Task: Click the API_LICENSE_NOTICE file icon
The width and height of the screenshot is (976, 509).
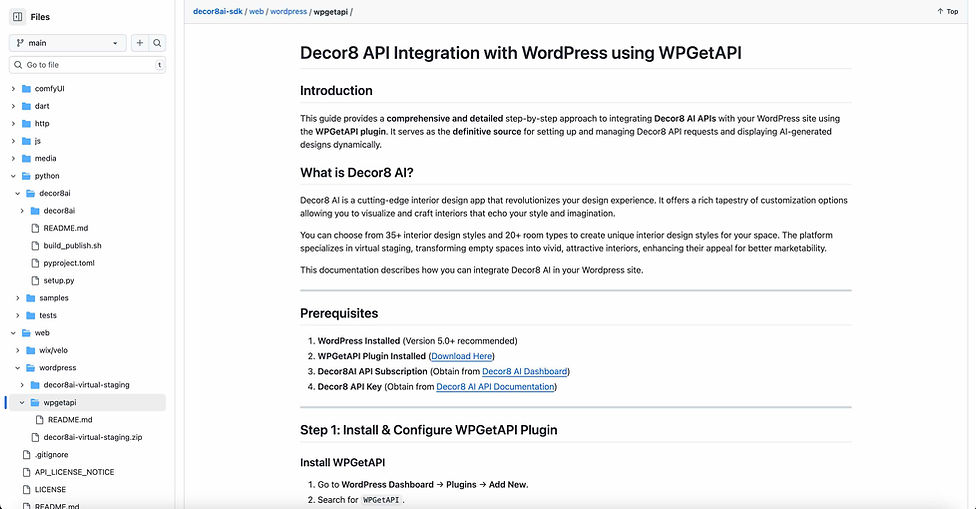Action: tap(26, 472)
